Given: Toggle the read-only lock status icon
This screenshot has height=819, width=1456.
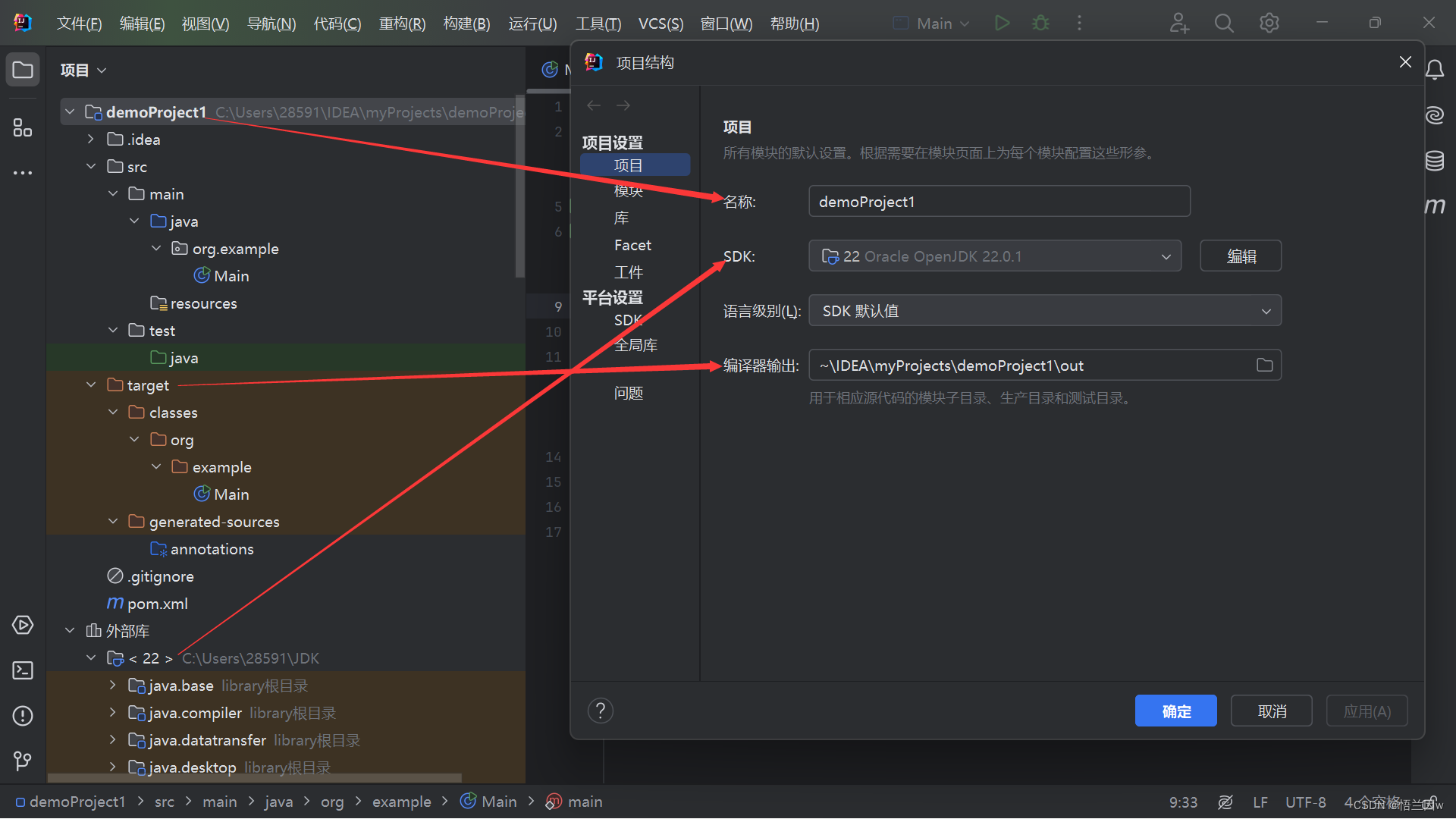Looking at the screenshot, I should [x=1431, y=802].
